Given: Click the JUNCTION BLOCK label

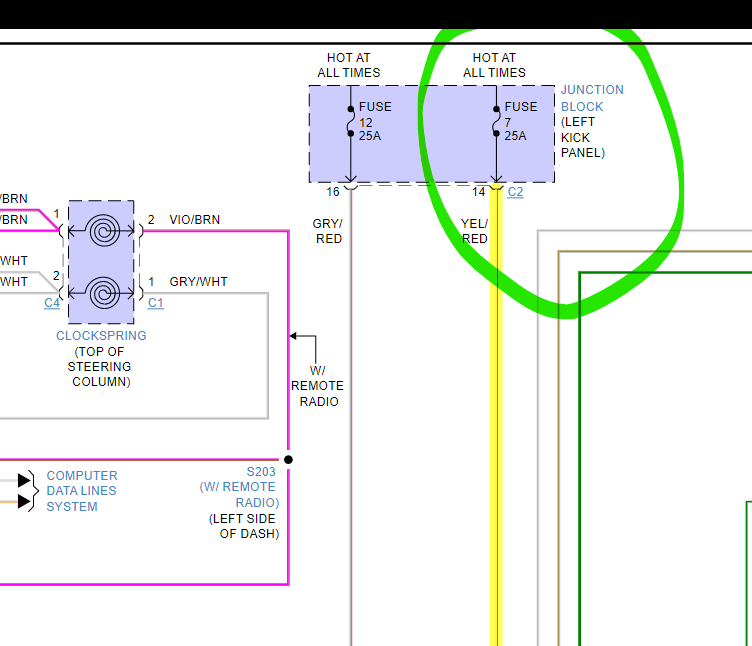Looking at the screenshot, I should point(591,98).
